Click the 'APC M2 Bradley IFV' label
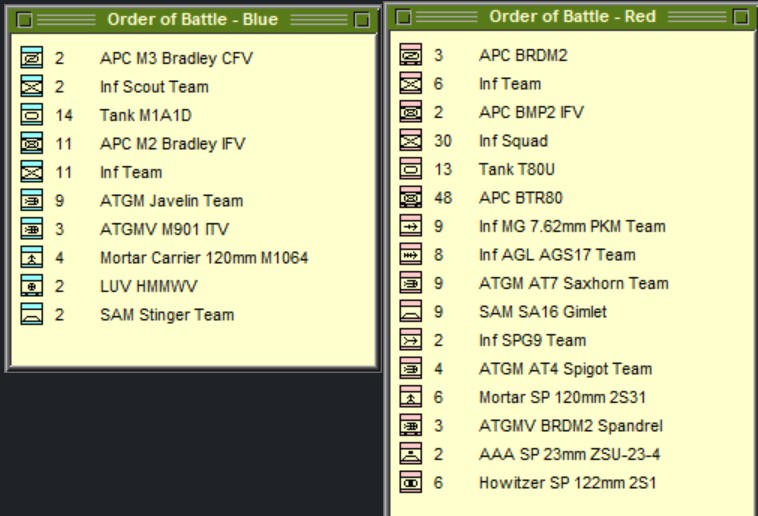This screenshot has height=516, width=758. coord(173,144)
